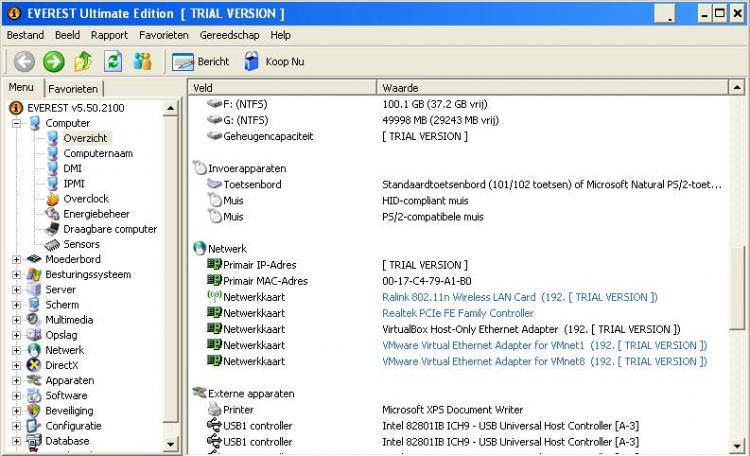
Task: Click the grey Back arrow toolbar icon
Action: tap(24, 62)
